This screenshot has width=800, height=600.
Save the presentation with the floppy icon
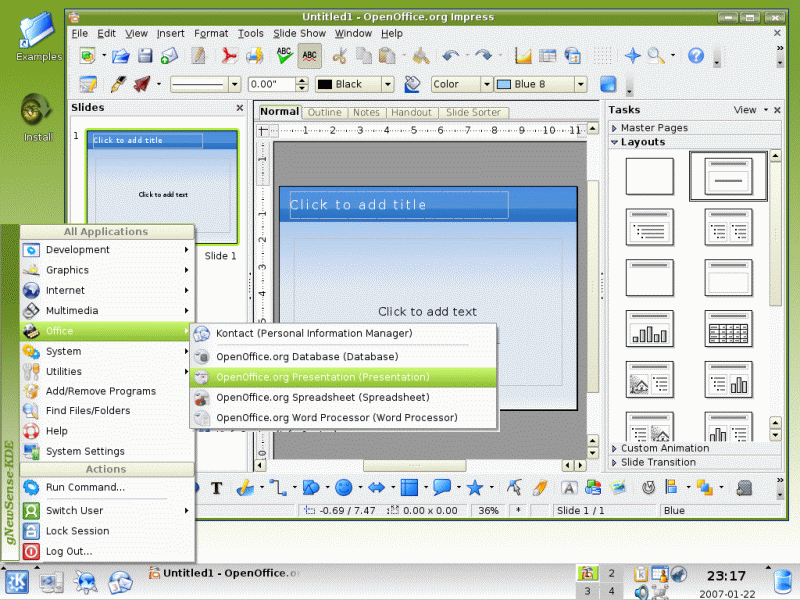click(145, 56)
